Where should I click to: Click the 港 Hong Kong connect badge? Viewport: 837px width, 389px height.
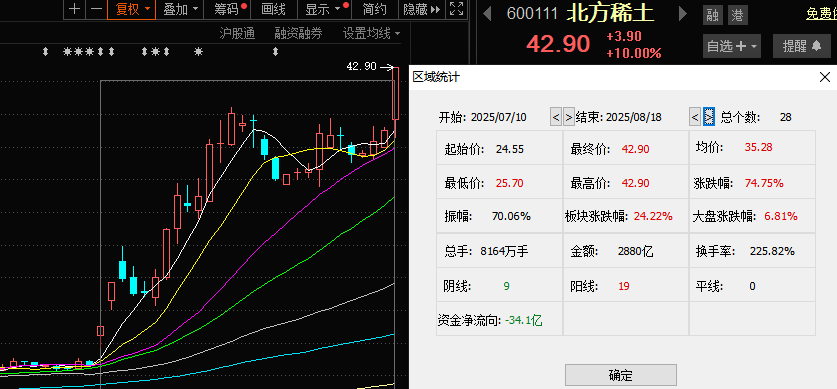click(738, 15)
